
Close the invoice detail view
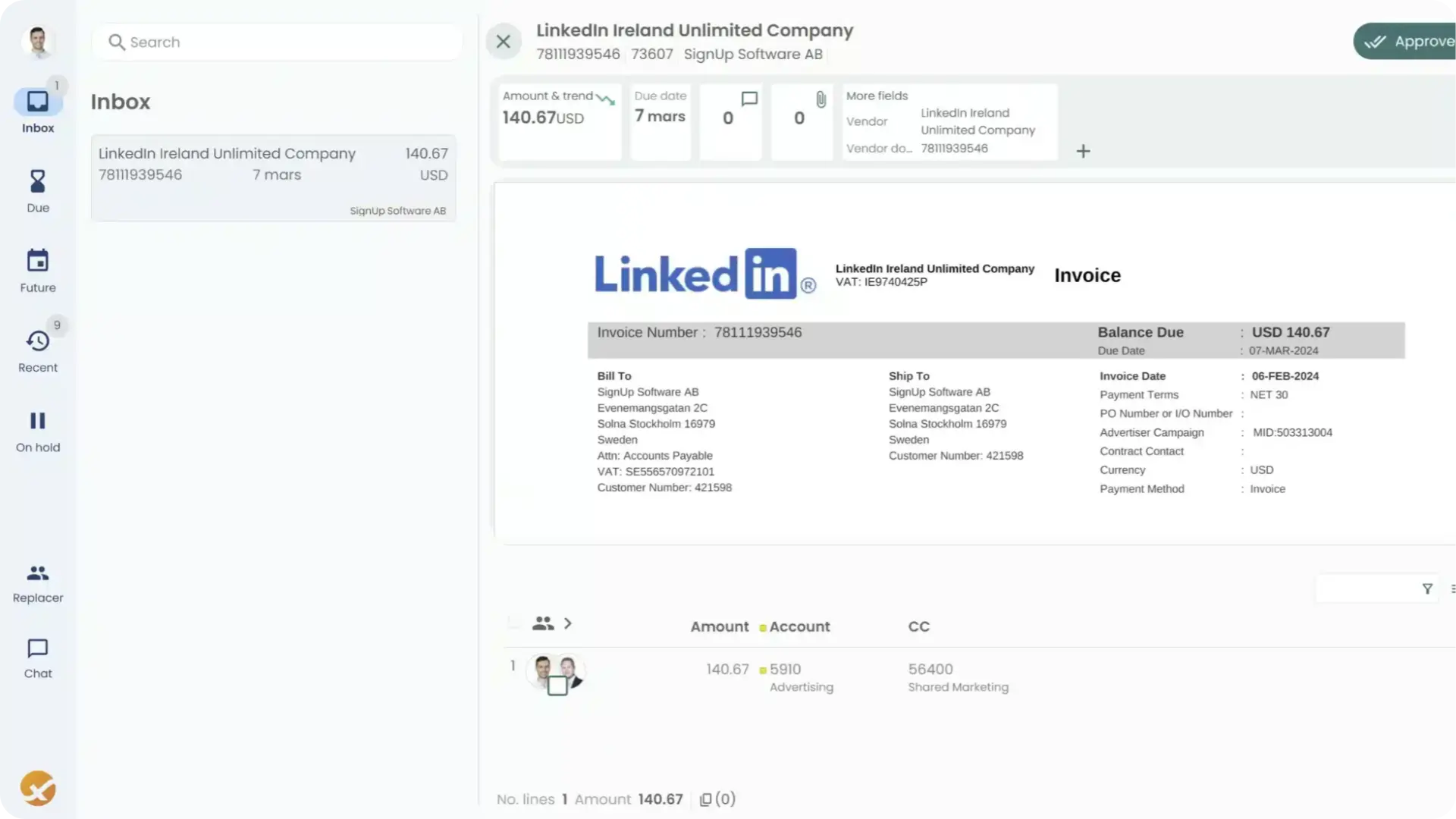[x=504, y=42]
